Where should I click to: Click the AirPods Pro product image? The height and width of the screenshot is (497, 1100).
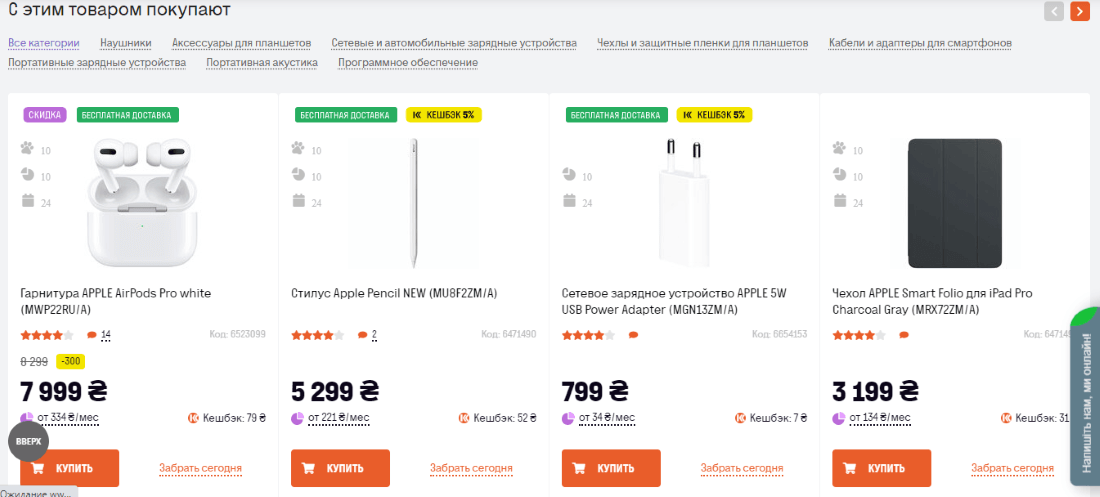143,202
